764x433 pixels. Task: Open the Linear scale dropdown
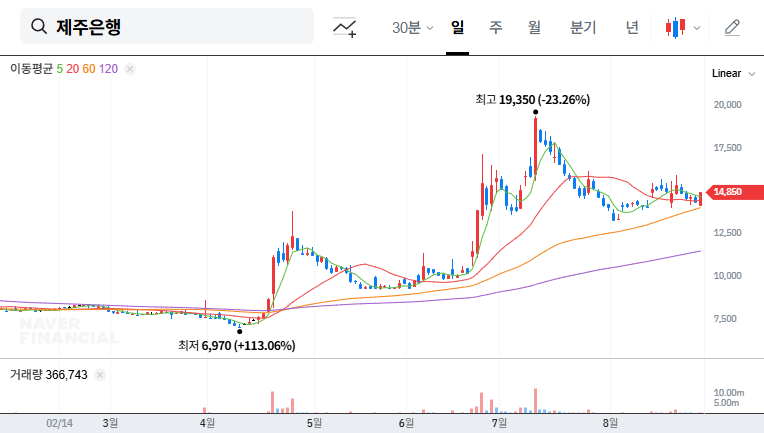click(x=730, y=73)
